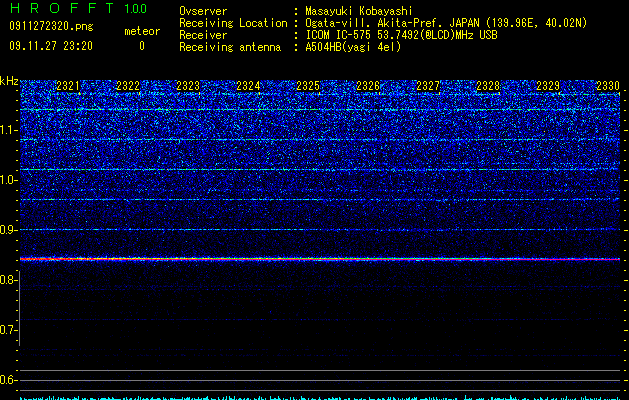Click the HROFFT 1.00 title text

pos(78,8)
